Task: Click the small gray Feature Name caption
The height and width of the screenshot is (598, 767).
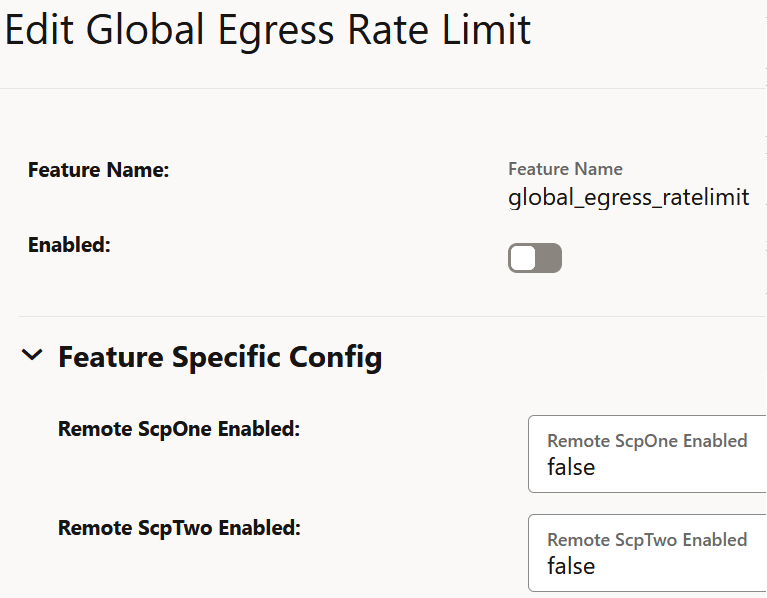Action: (565, 169)
